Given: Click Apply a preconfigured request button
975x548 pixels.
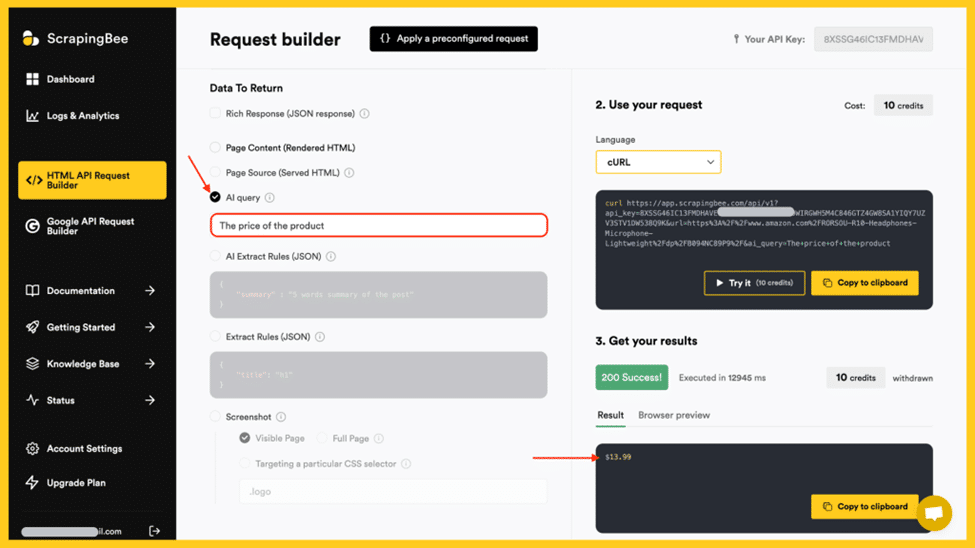Looking at the screenshot, I should [x=453, y=39].
